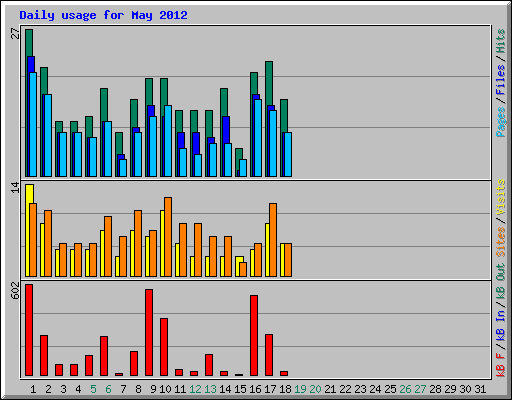Click the yellow visits bar for day 1
Viewport: 512px width, 400px height.
point(28,194)
